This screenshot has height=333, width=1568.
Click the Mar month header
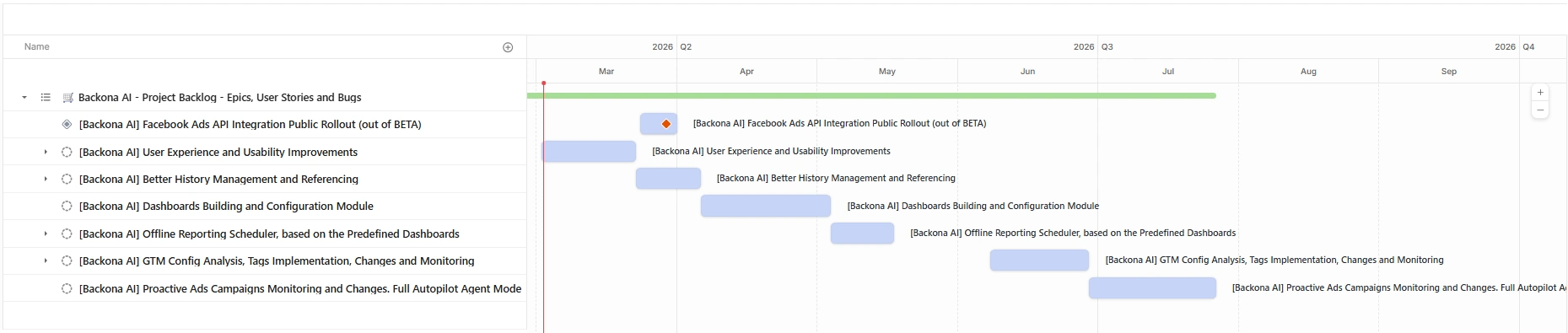(x=606, y=72)
